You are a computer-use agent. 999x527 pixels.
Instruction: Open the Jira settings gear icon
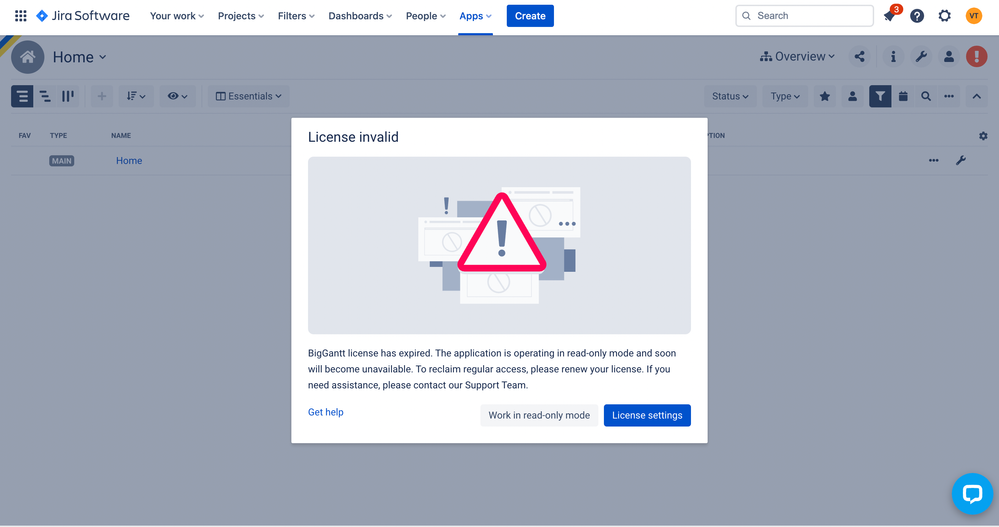944,16
